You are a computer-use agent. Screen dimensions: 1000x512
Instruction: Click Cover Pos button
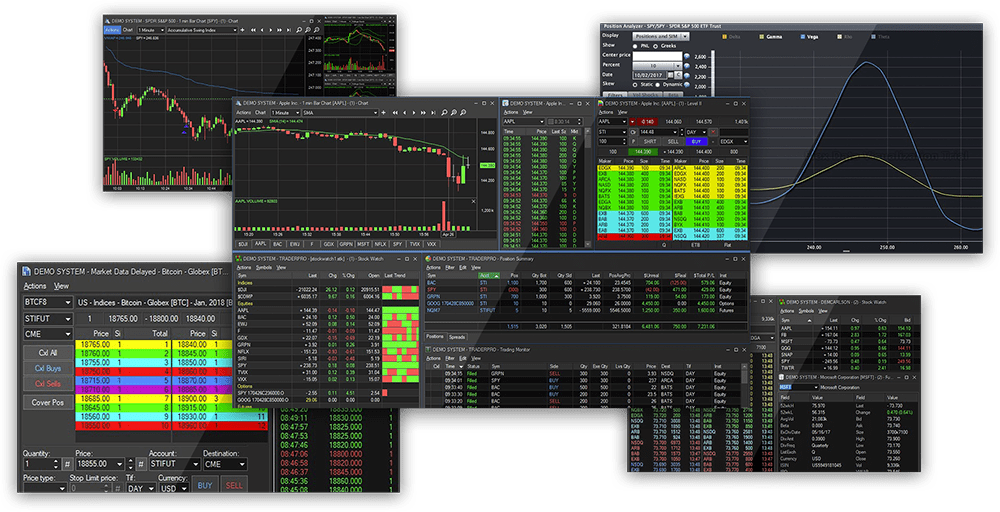[x=48, y=402]
